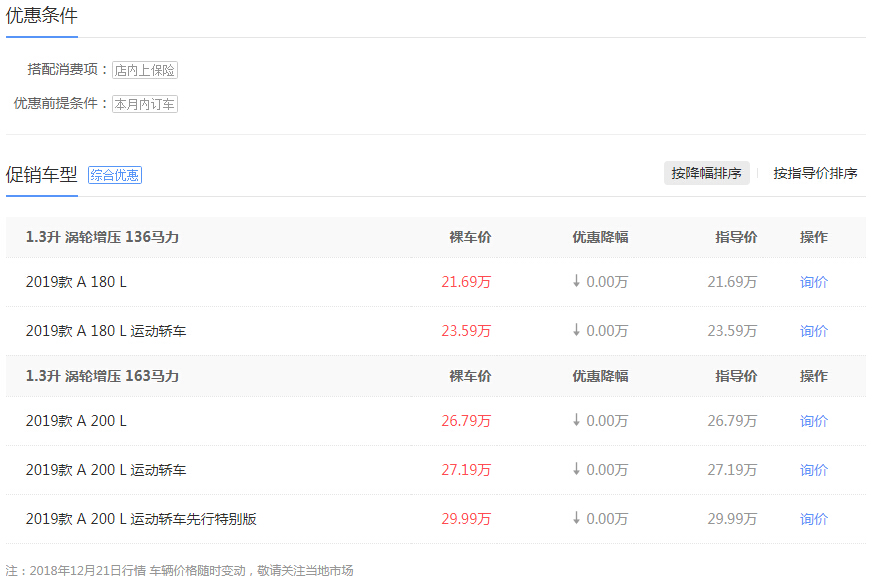Image resolution: width=879 pixels, height=586 pixels.
Task: Click 询价 in the 27.19万 row
Action: pyautogui.click(x=813, y=470)
